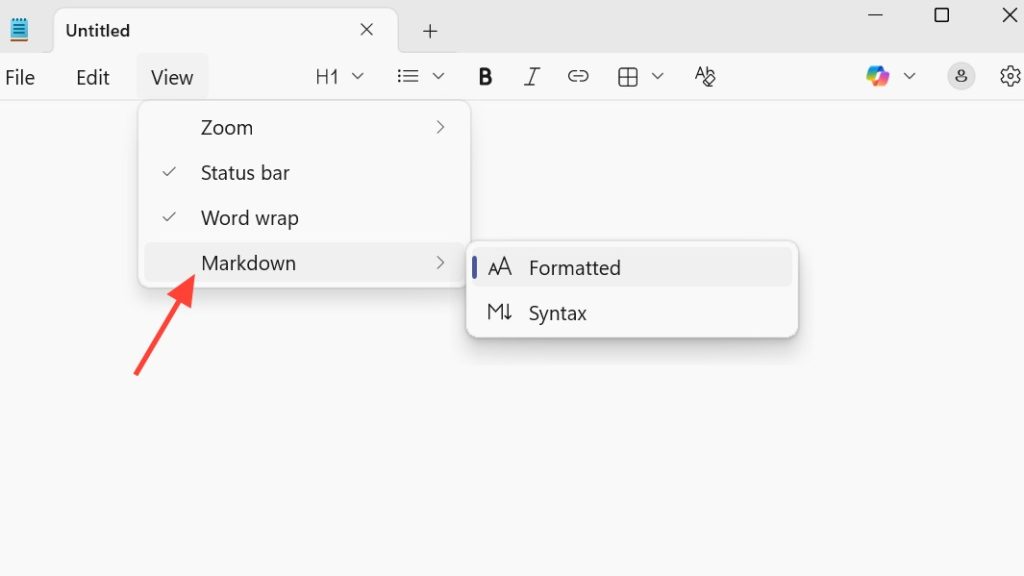The width and height of the screenshot is (1024, 576).
Task: Add a new tab with plus button
Action: tap(430, 31)
